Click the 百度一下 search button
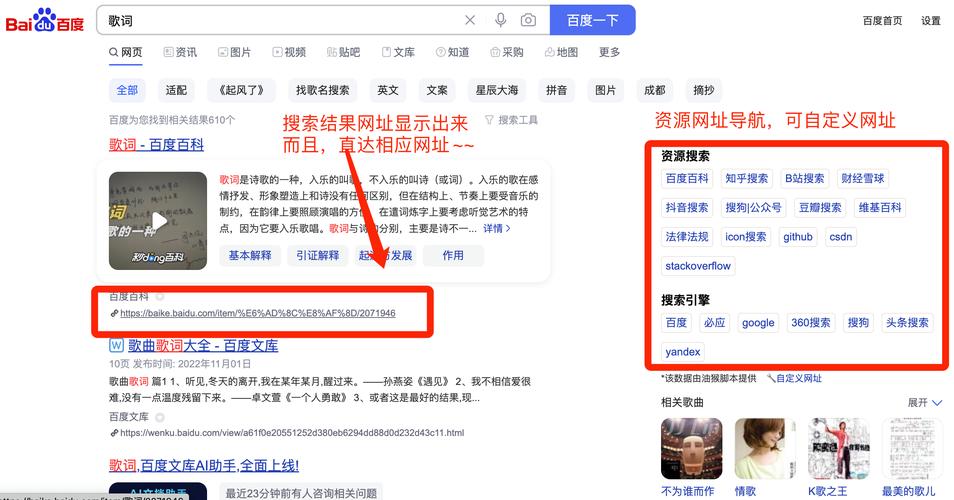 click(593, 20)
